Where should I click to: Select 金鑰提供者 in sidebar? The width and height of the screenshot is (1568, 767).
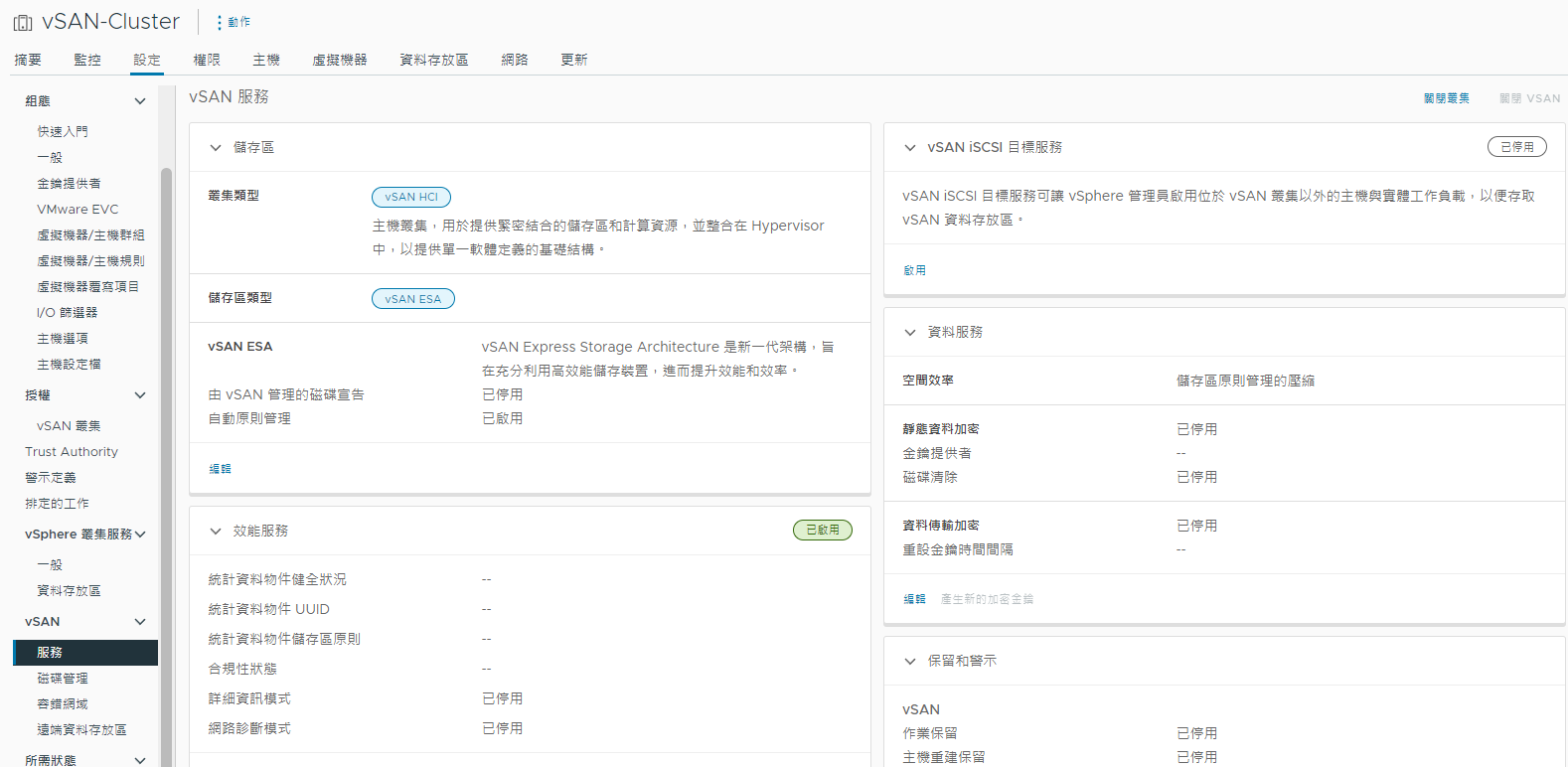[69, 183]
